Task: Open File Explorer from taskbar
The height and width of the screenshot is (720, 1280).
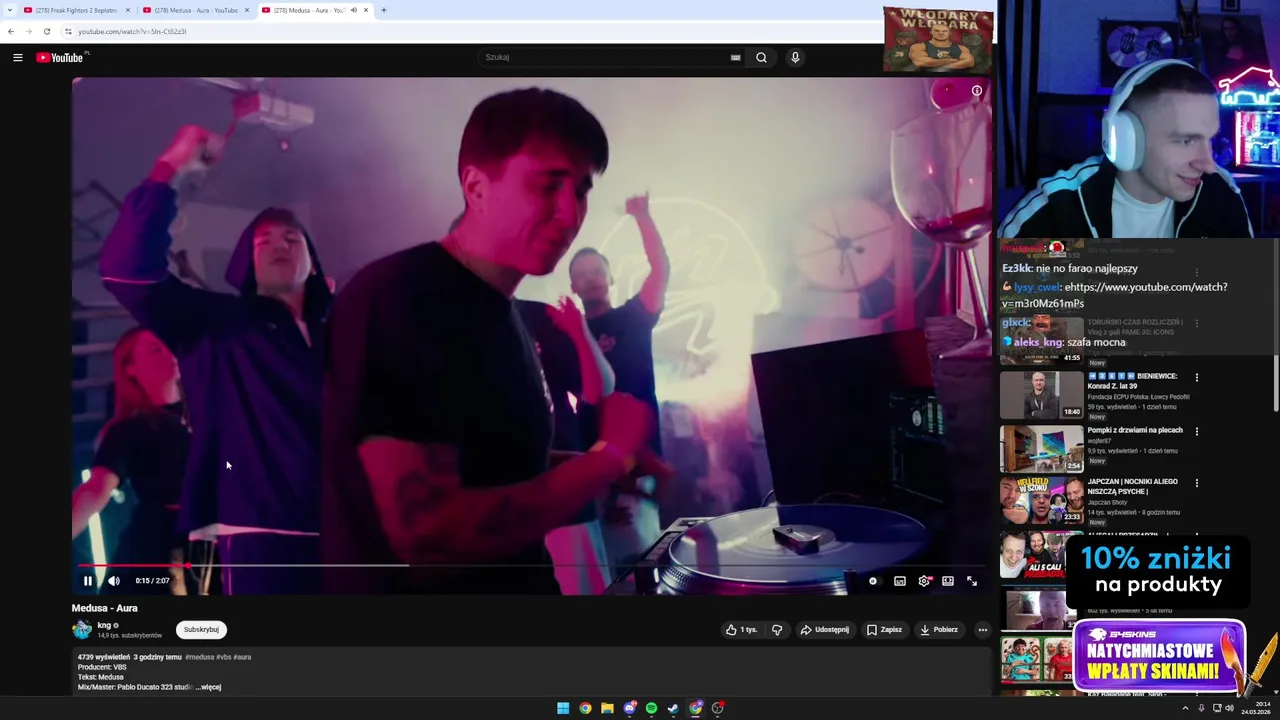Action: (x=607, y=708)
